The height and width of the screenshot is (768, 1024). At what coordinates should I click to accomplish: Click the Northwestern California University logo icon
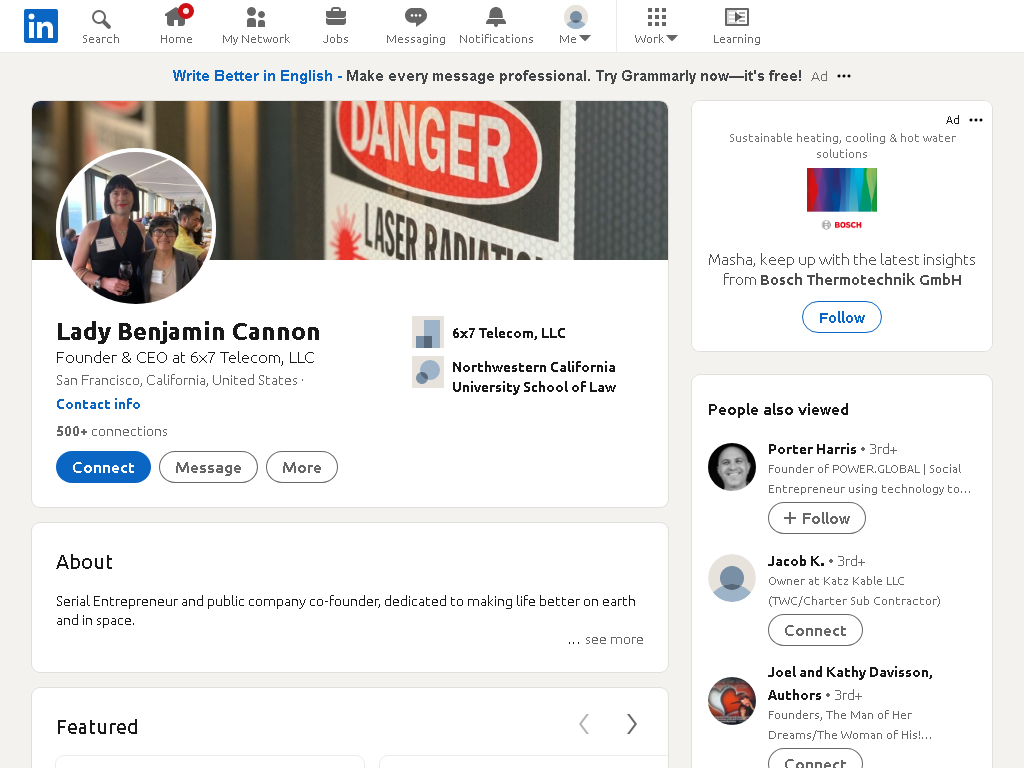[x=428, y=372]
